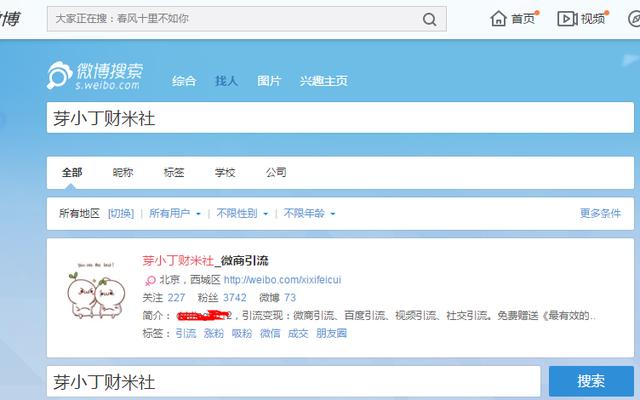
Task: Click the 微博搜索 s.weibo.com logo
Action: 95,76
